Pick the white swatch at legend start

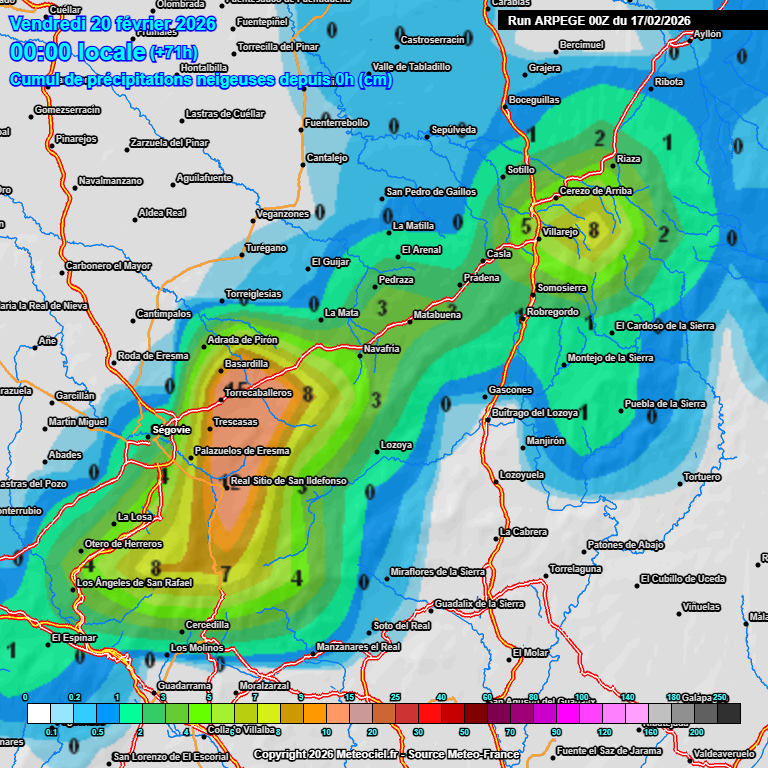tap(39, 713)
